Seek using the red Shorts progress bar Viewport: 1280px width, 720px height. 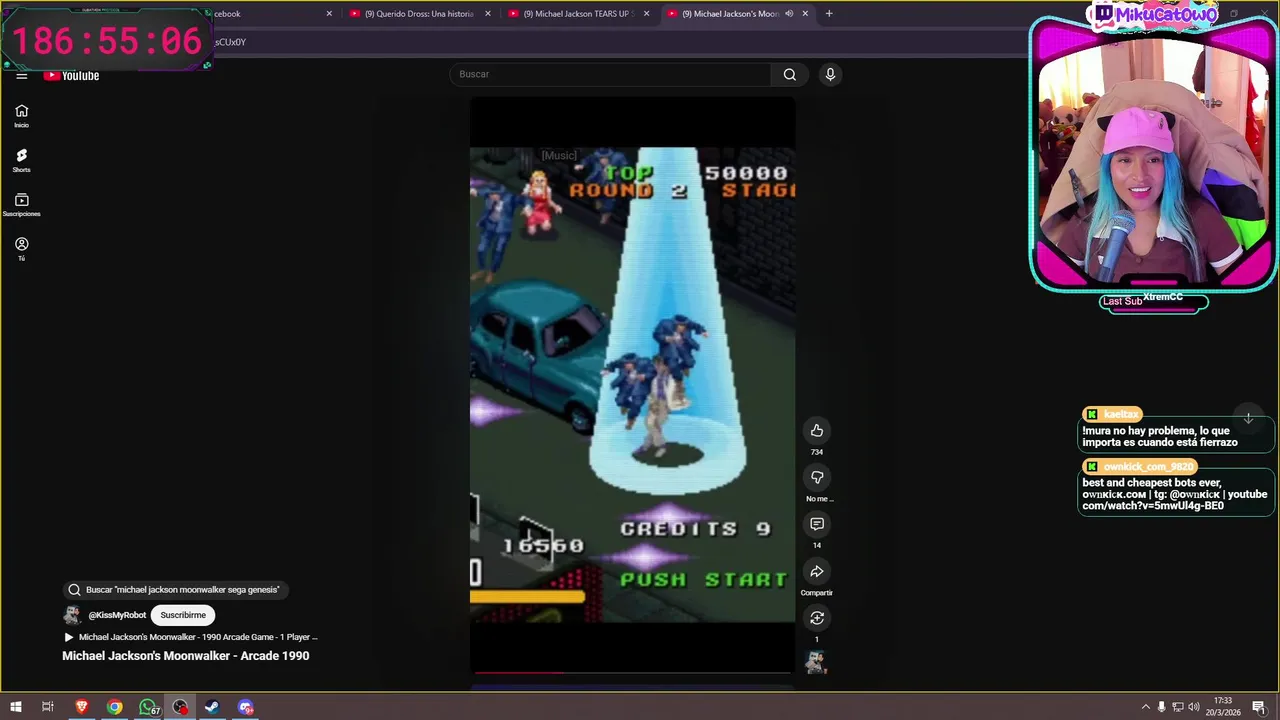pyautogui.click(x=633, y=673)
